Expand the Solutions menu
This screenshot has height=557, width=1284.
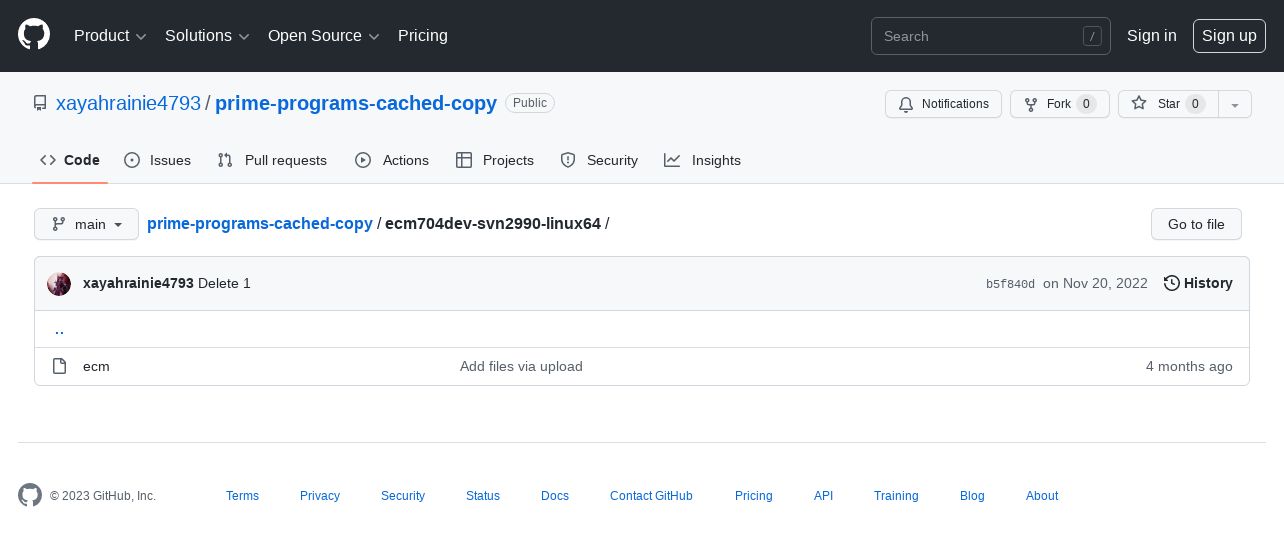207,36
